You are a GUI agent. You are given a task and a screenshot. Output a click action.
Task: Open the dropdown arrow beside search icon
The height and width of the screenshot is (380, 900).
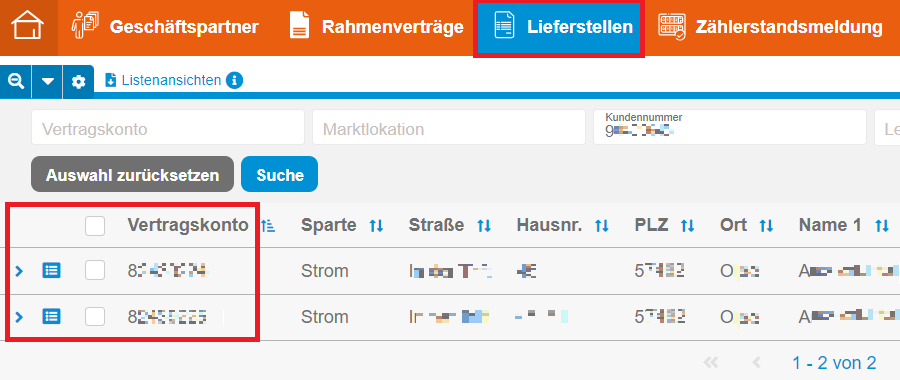tap(48, 82)
